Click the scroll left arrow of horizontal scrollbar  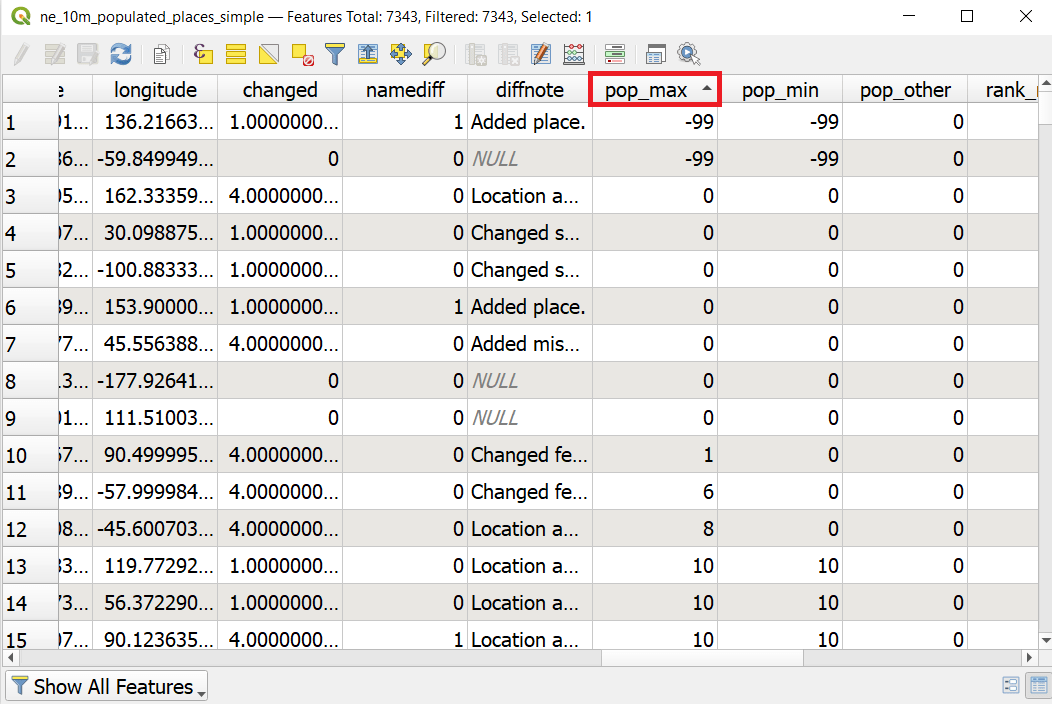[10, 658]
